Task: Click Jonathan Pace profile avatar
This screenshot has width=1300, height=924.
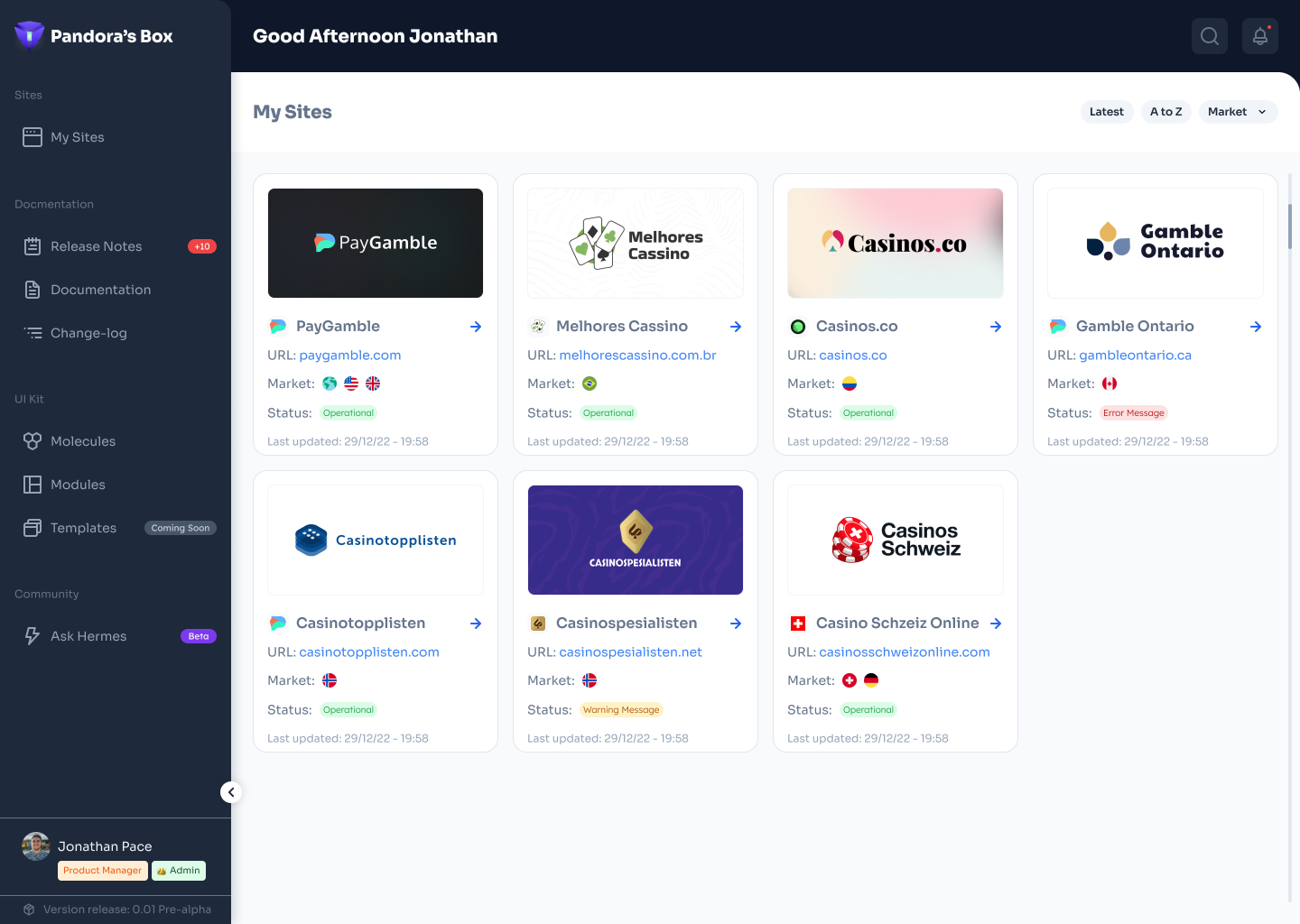Action: tap(36, 846)
